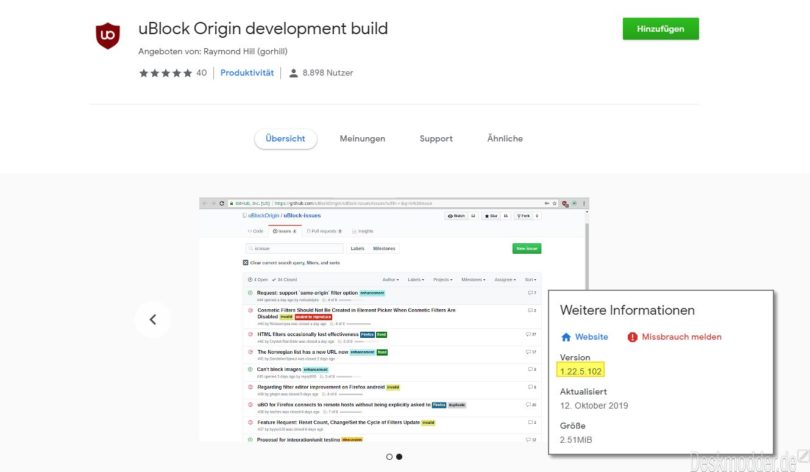Click Missbrauch melden link
This screenshot has height=472, width=810.
pyautogui.click(x=681, y=337)
